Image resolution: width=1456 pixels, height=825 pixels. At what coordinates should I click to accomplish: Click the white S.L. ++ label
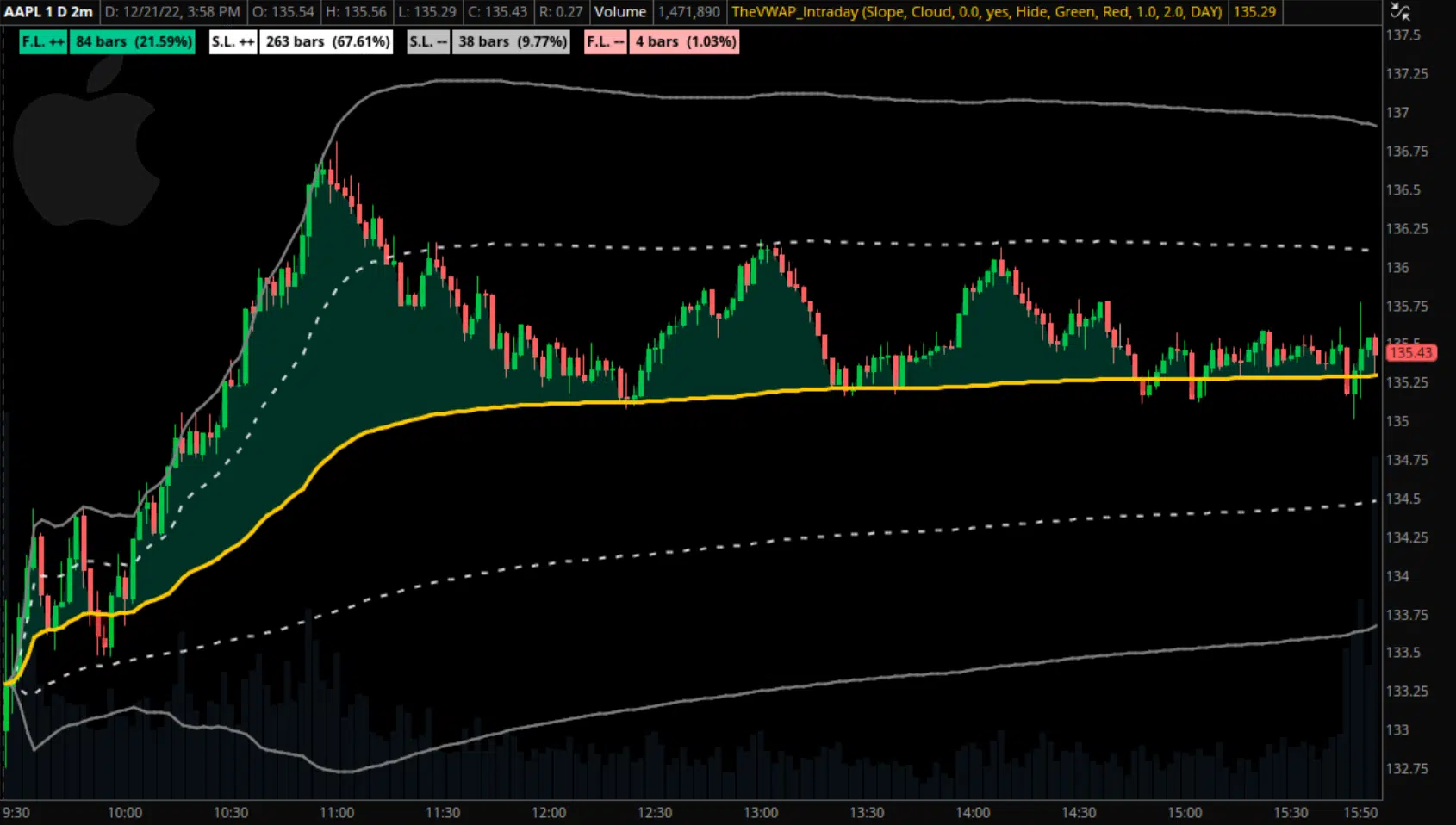233,41
